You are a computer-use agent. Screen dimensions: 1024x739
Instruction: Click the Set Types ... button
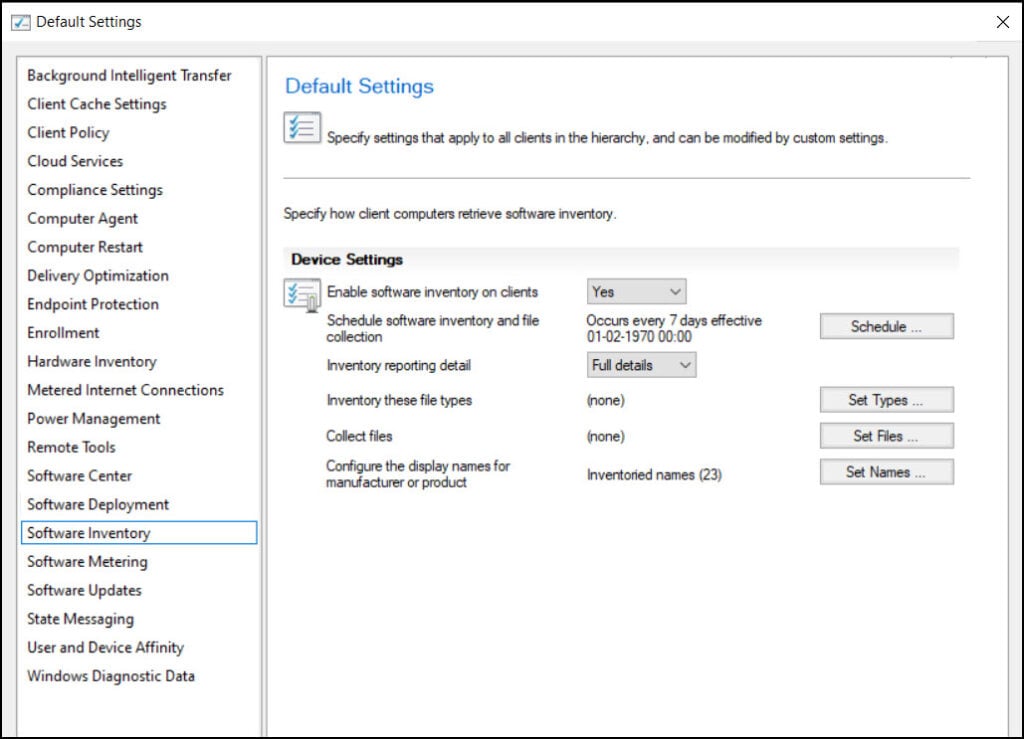(x=886, y=400)
